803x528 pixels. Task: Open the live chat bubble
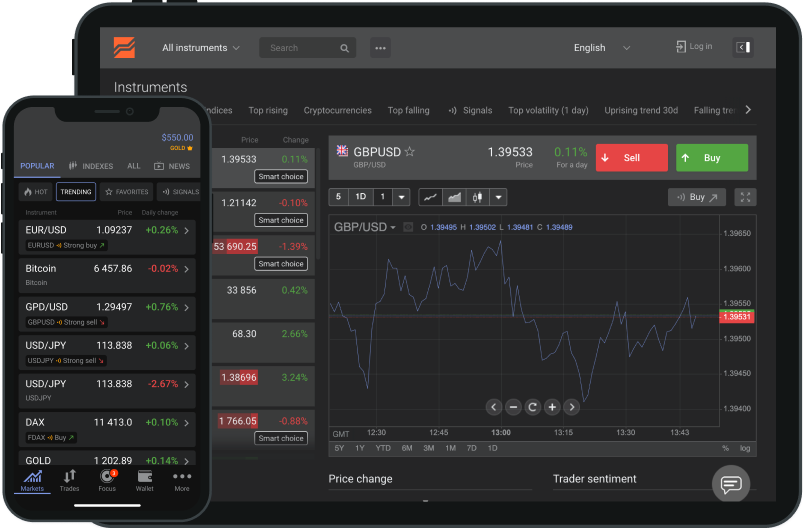731,483
